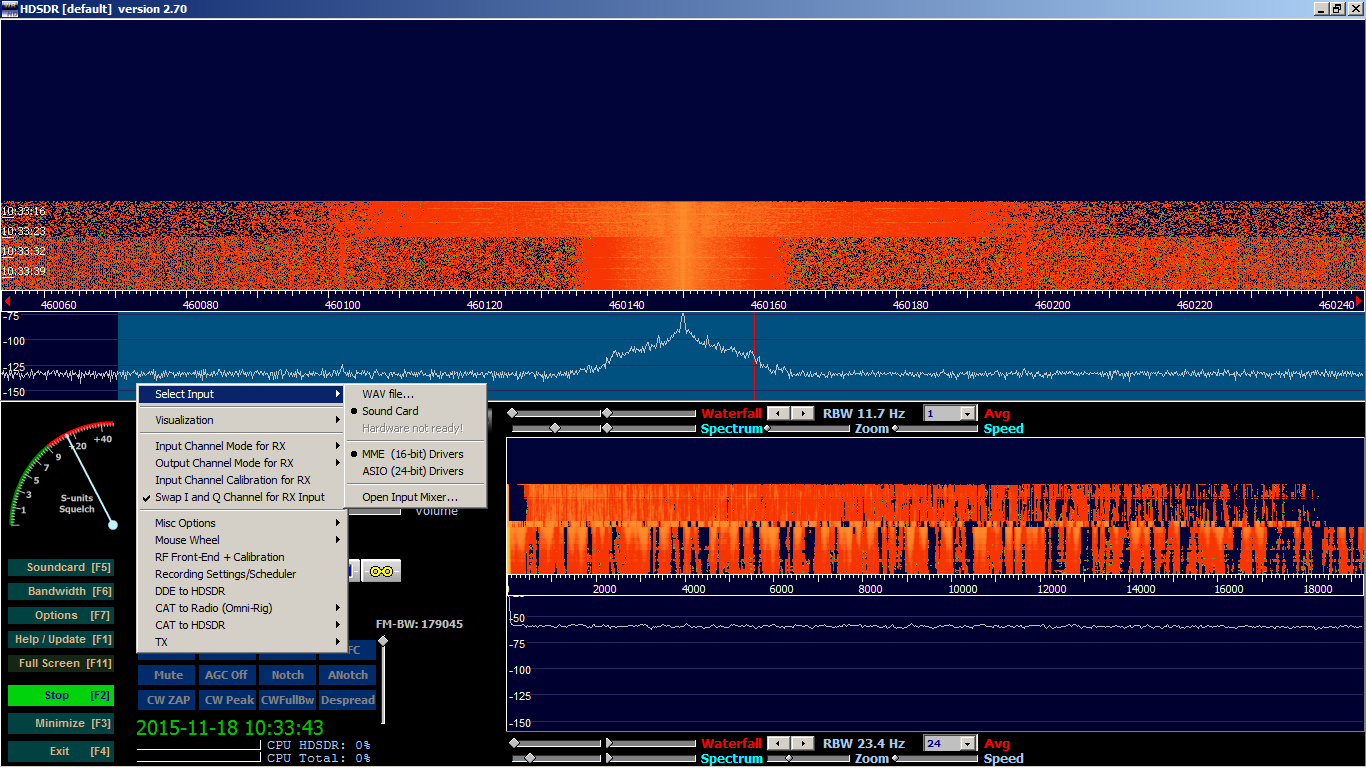This screenshot has height=768, width=1366.
Task: Click the green date and time display
Action: click(x=230, y=727)
